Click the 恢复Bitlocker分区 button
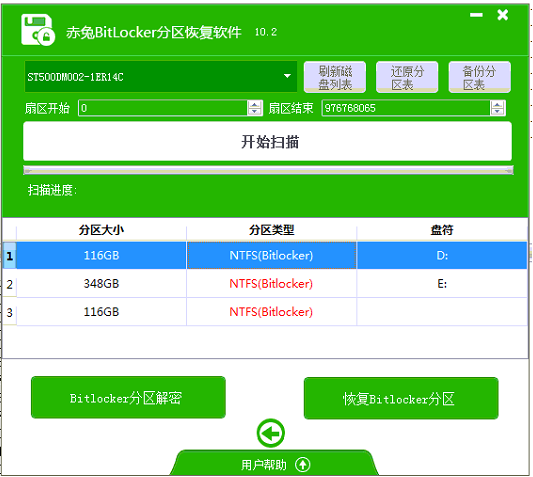The width and height of the screenshot is (533, 477). tap(401, 398)
